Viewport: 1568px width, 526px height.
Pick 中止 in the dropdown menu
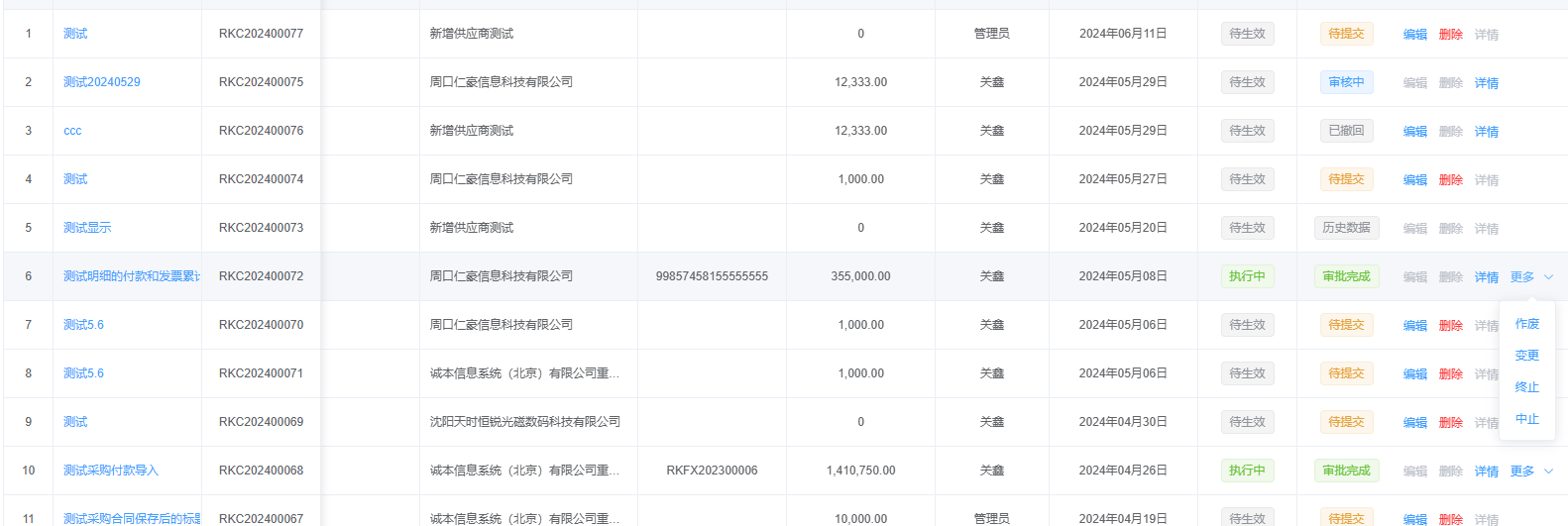1526,419
